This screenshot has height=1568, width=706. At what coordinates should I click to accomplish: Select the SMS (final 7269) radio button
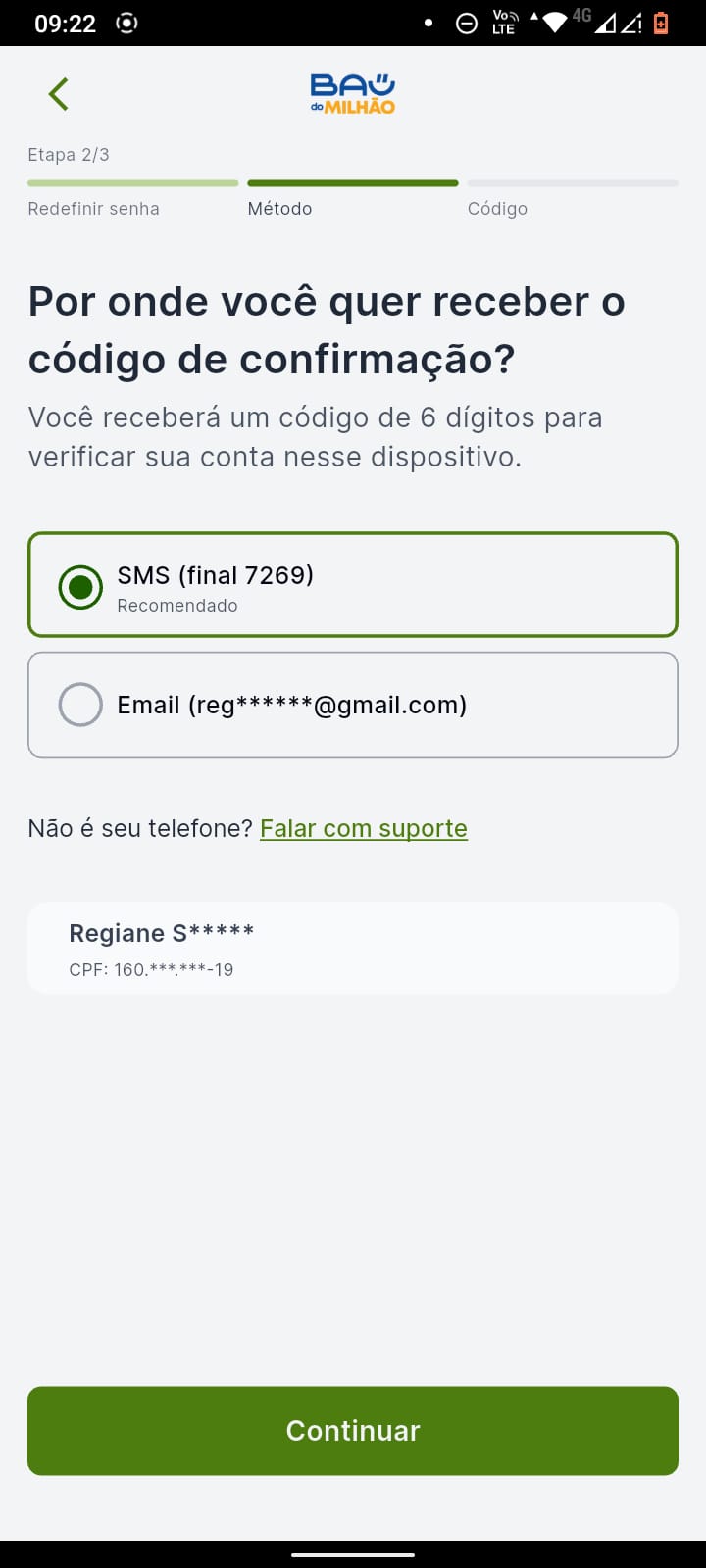click(80, 587)
